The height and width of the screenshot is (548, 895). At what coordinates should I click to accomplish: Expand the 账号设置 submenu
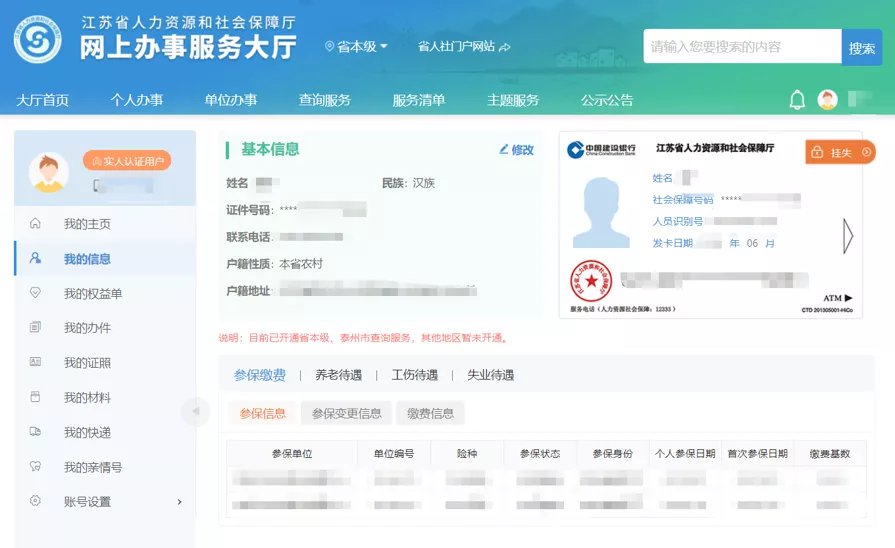point(179,502)
